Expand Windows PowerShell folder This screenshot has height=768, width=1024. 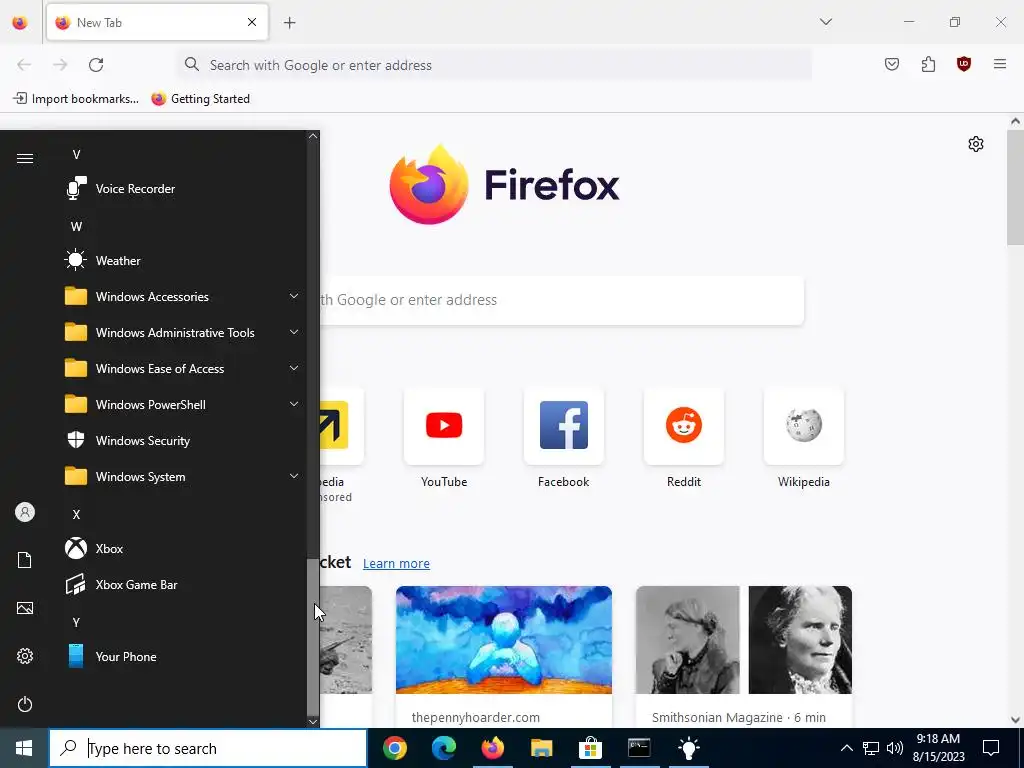click(180, 405)
